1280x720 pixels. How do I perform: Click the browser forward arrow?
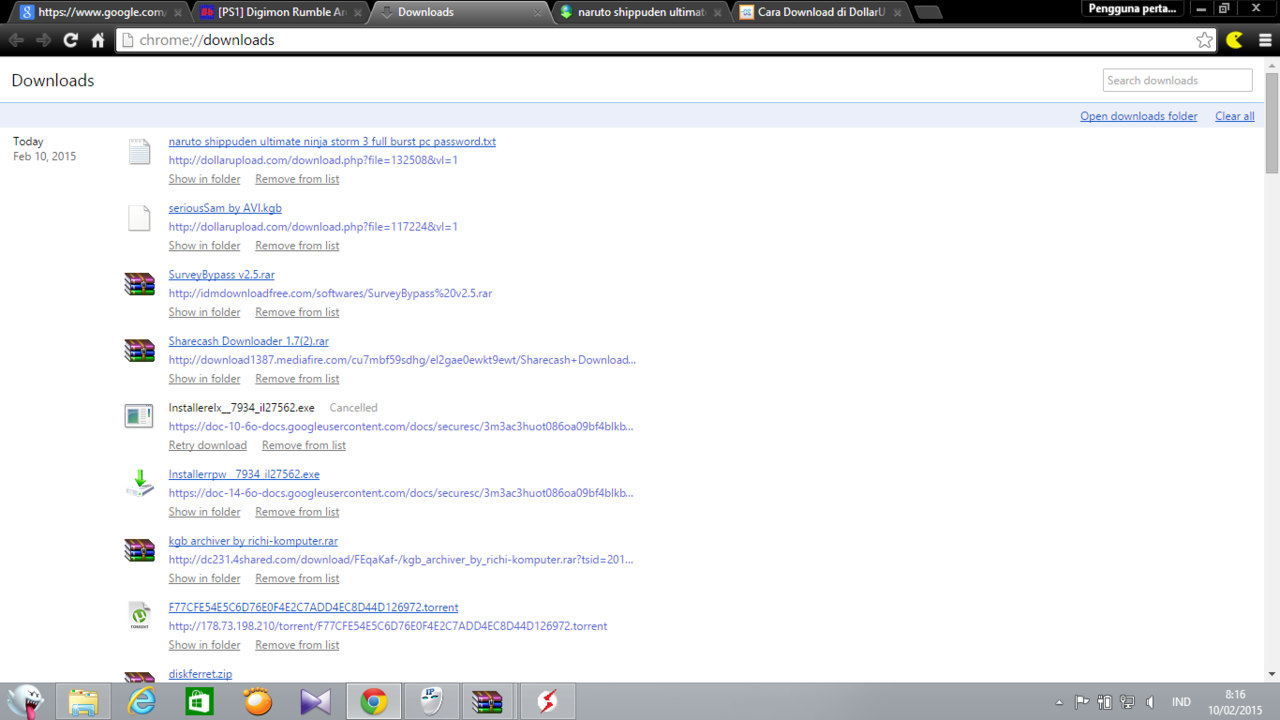pyautogui.click(x=43, y=40)
